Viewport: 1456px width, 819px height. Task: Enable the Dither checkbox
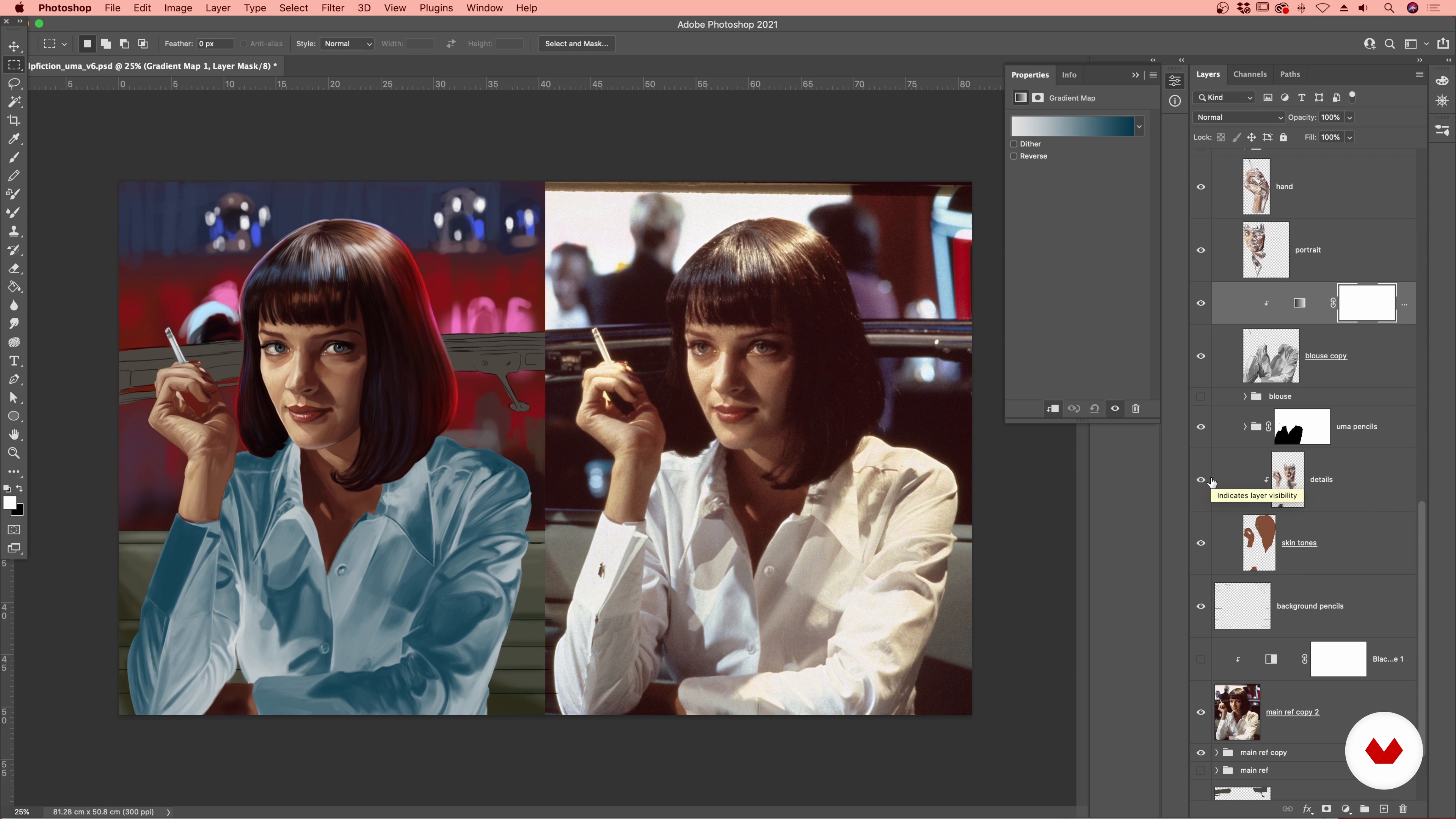[x=1014, y=144]
